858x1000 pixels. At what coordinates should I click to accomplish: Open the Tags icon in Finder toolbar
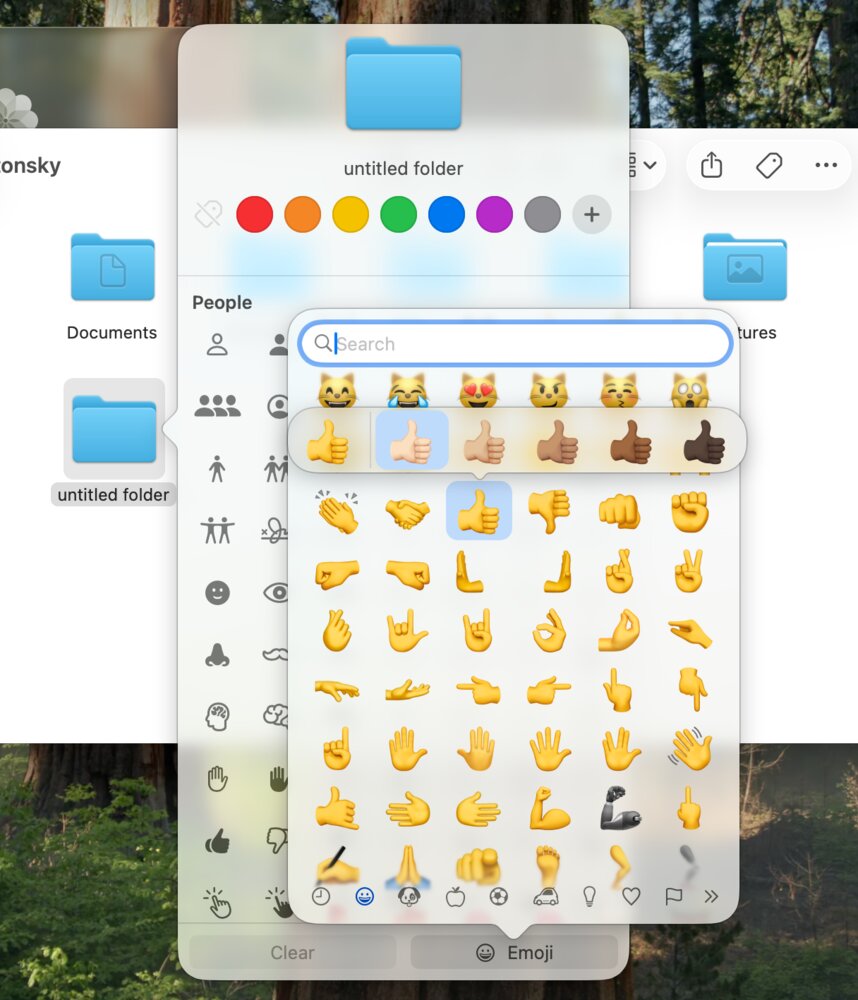769,165
